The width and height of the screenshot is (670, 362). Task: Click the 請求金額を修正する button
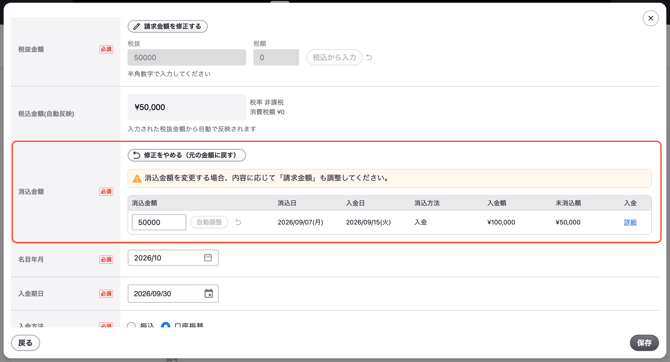coord(168,26)
